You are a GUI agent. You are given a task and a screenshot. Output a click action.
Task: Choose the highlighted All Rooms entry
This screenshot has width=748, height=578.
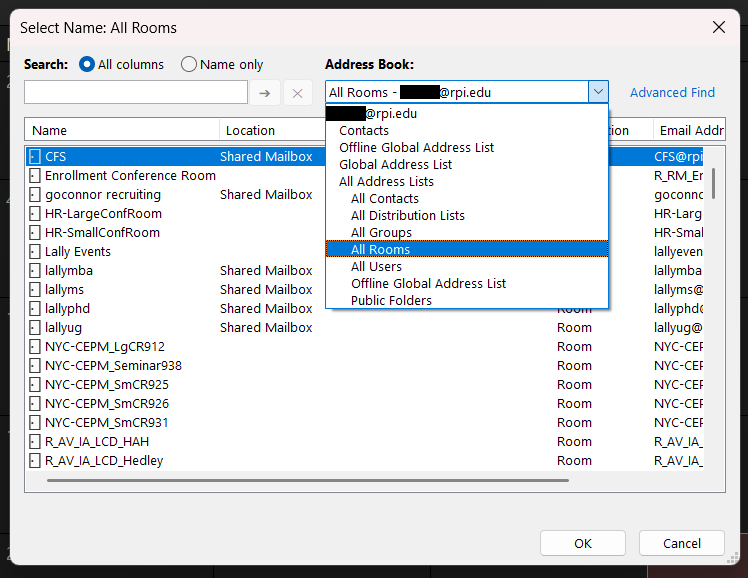click(467, 249)
